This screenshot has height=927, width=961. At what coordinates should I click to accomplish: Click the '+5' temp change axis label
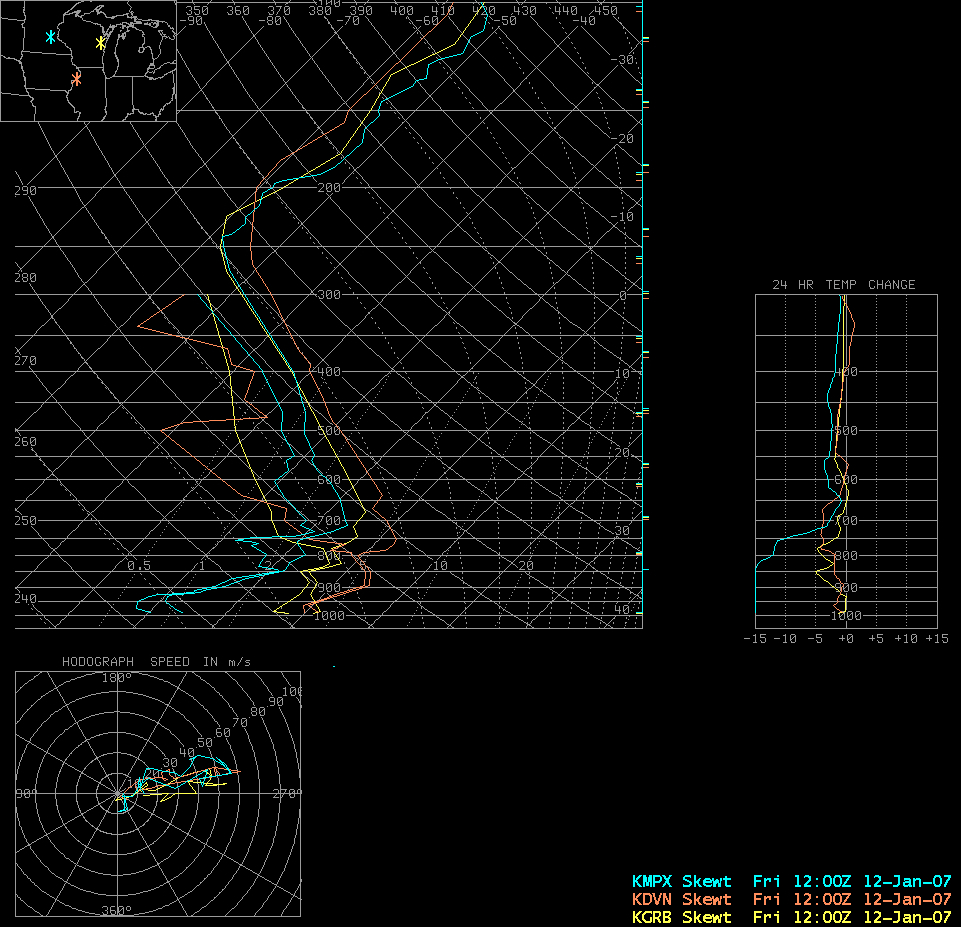(x=876, y=639)
